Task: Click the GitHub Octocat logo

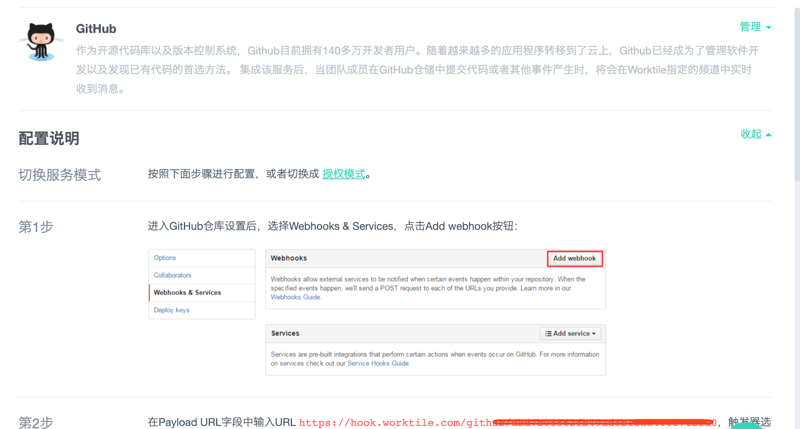Action: (x=41, y=44)
